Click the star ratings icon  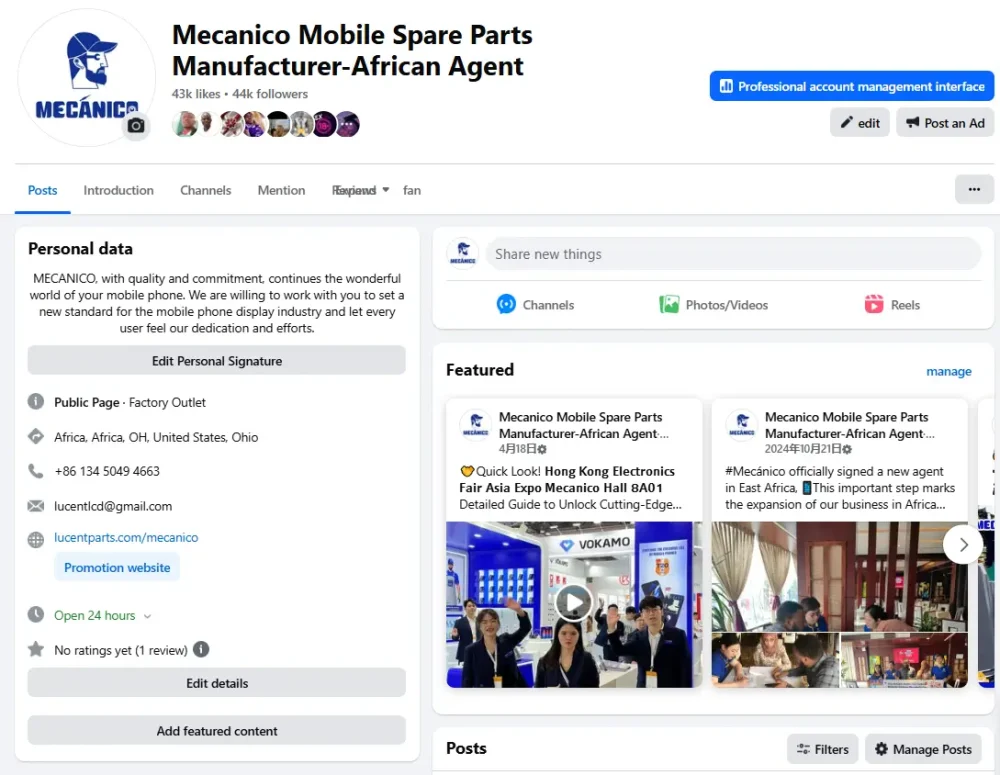pos(36,649)
